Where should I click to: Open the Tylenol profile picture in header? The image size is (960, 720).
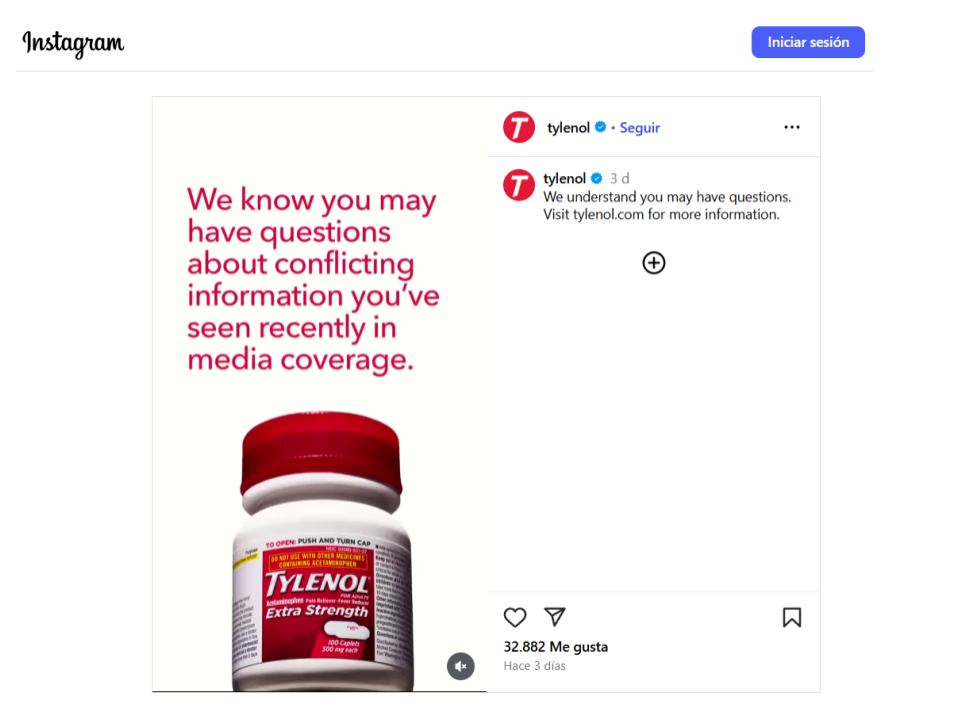(519, 127)
